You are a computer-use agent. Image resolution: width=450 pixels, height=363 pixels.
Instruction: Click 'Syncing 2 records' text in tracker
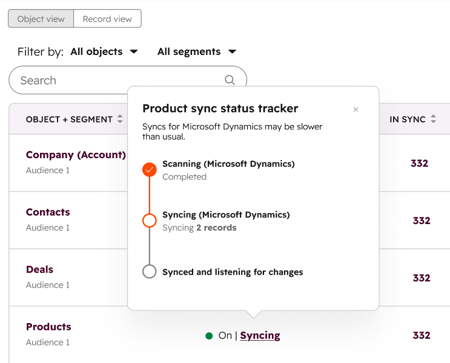point(199,228)
